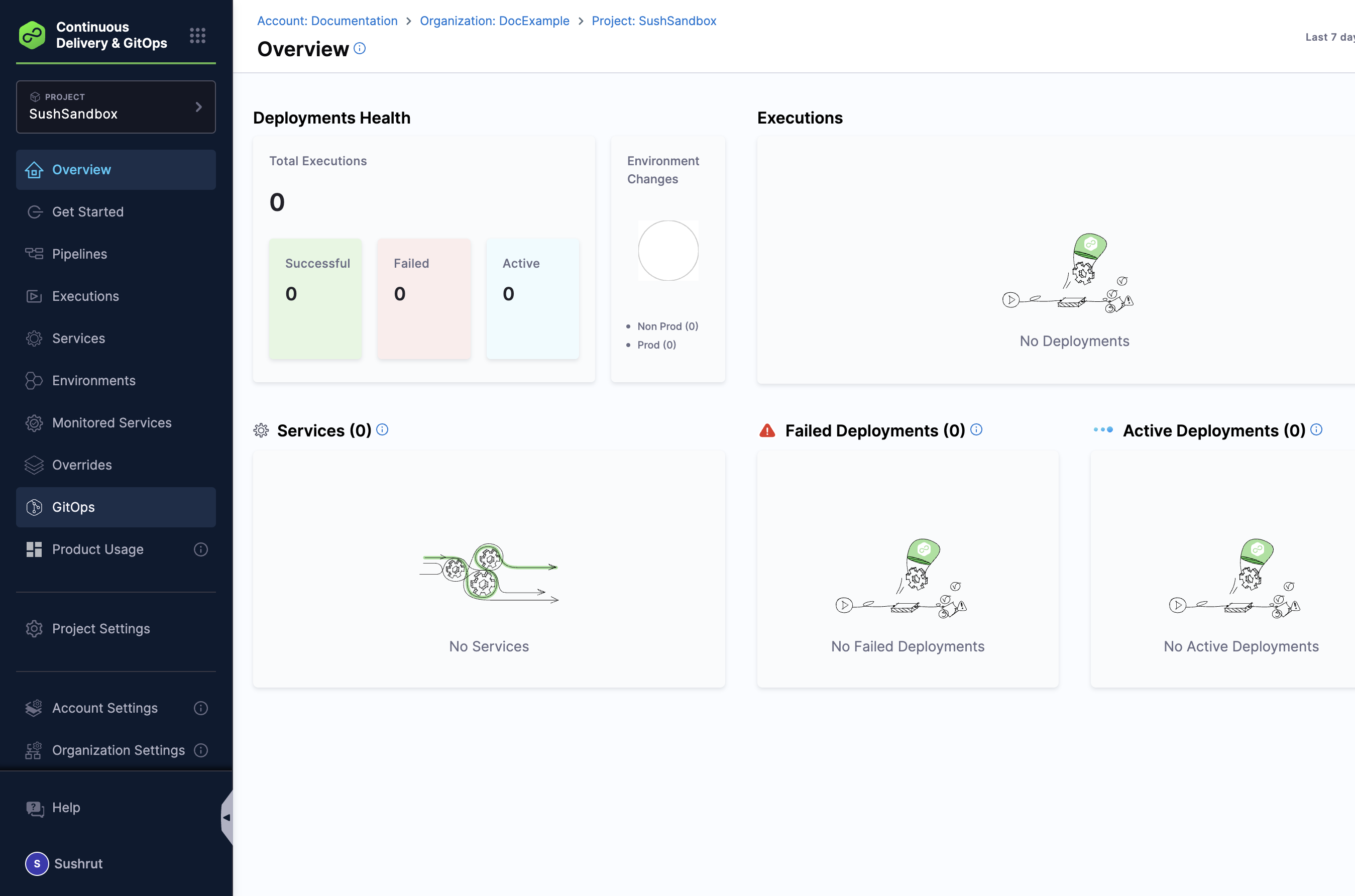The width and height of the screenshot is (1355, 896).
Task: Click the Account Settings icon
Action: (34, 708)
